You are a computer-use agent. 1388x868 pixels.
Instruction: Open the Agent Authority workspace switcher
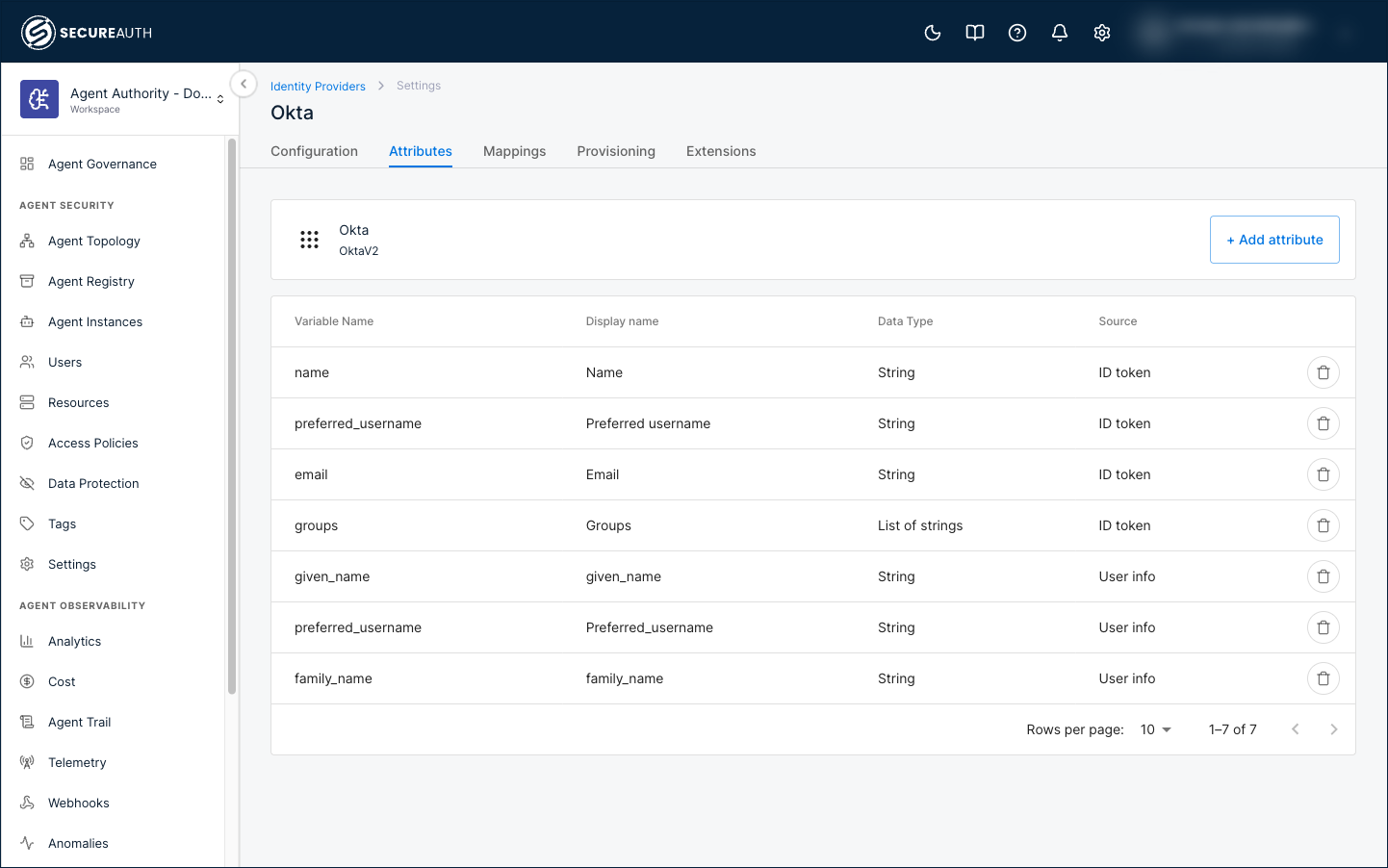click(x=122, y=99)
